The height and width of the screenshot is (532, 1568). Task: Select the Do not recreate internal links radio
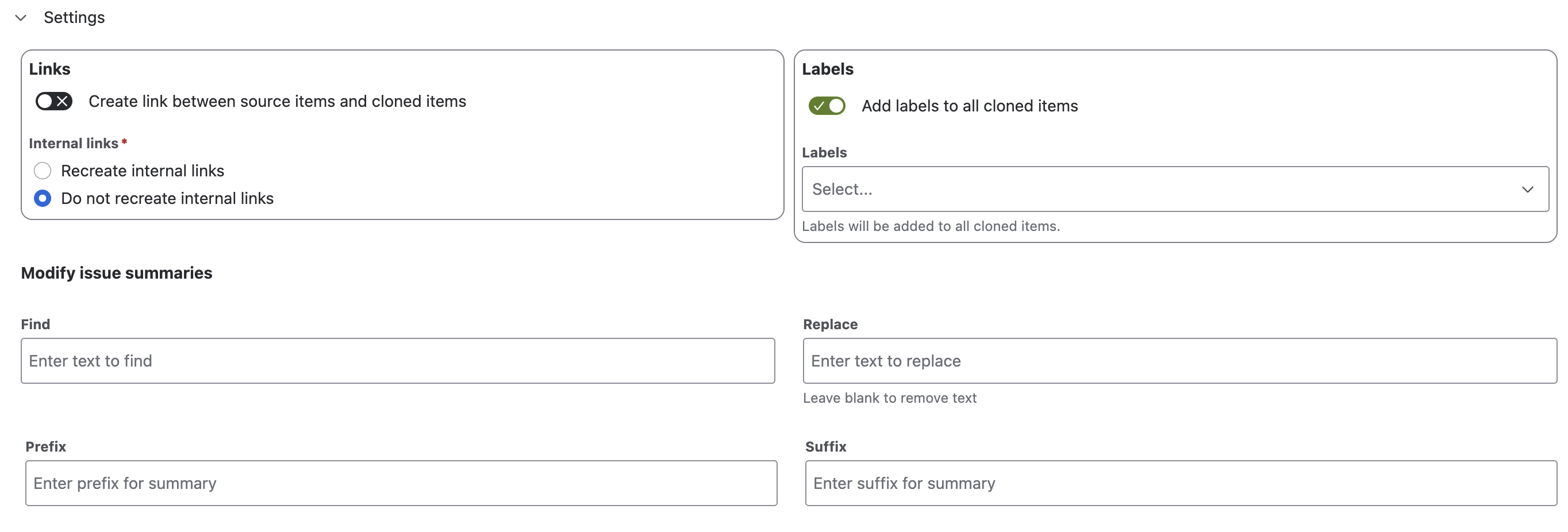coord(43,198)
